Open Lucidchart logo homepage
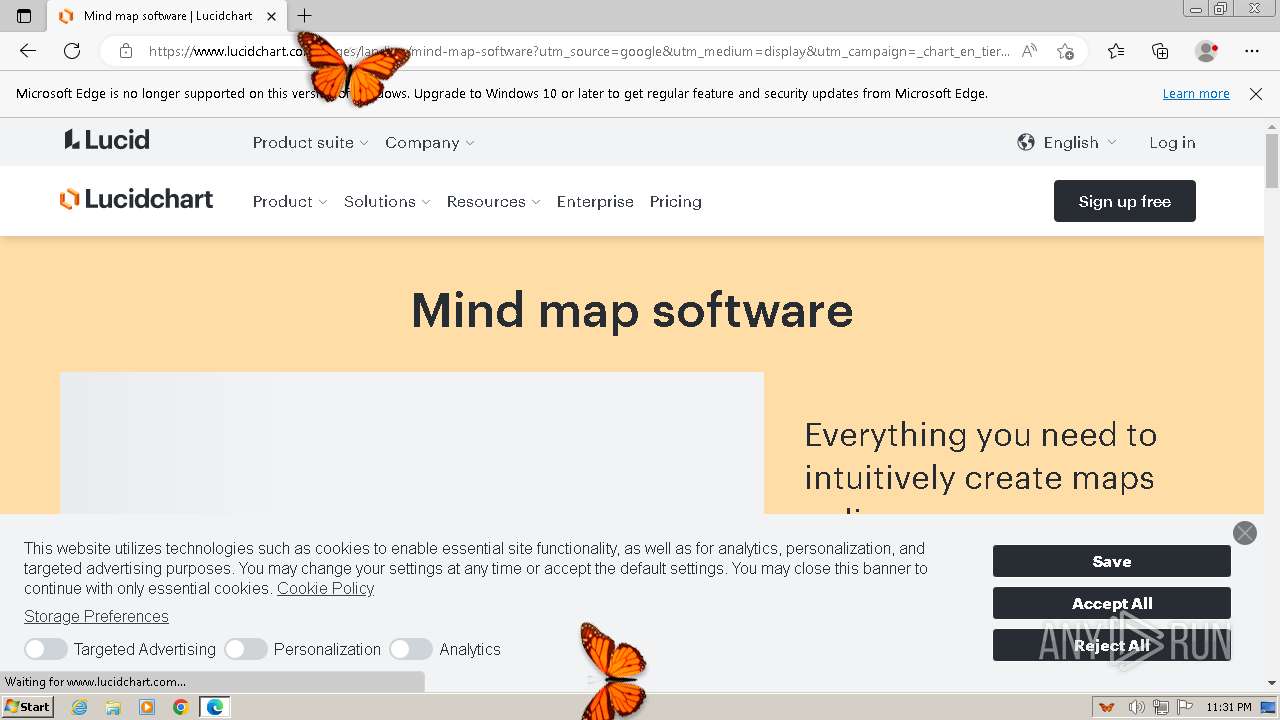The image size is (1280, 720). (x=136, y=199)
